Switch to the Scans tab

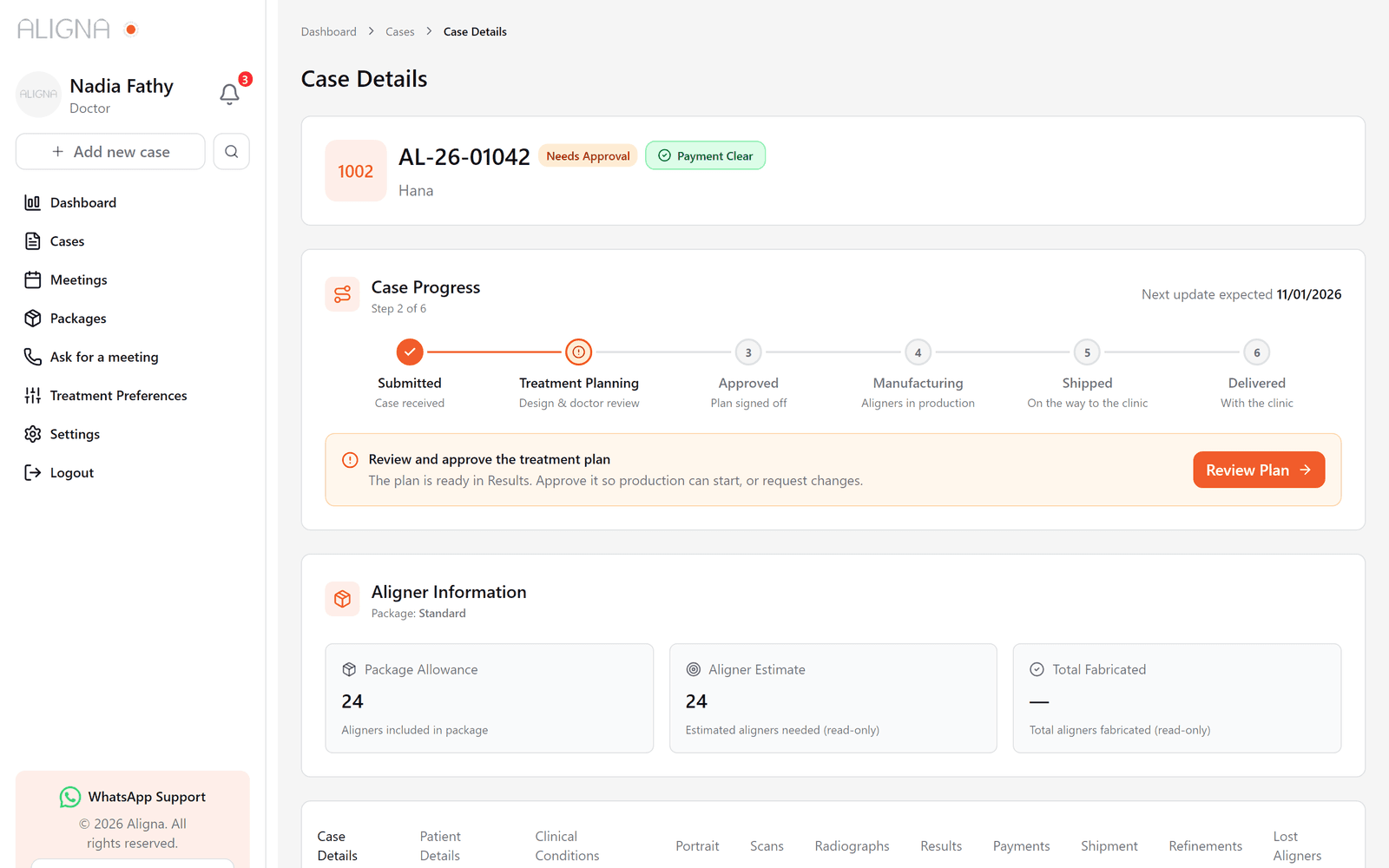tap(767, 845)
